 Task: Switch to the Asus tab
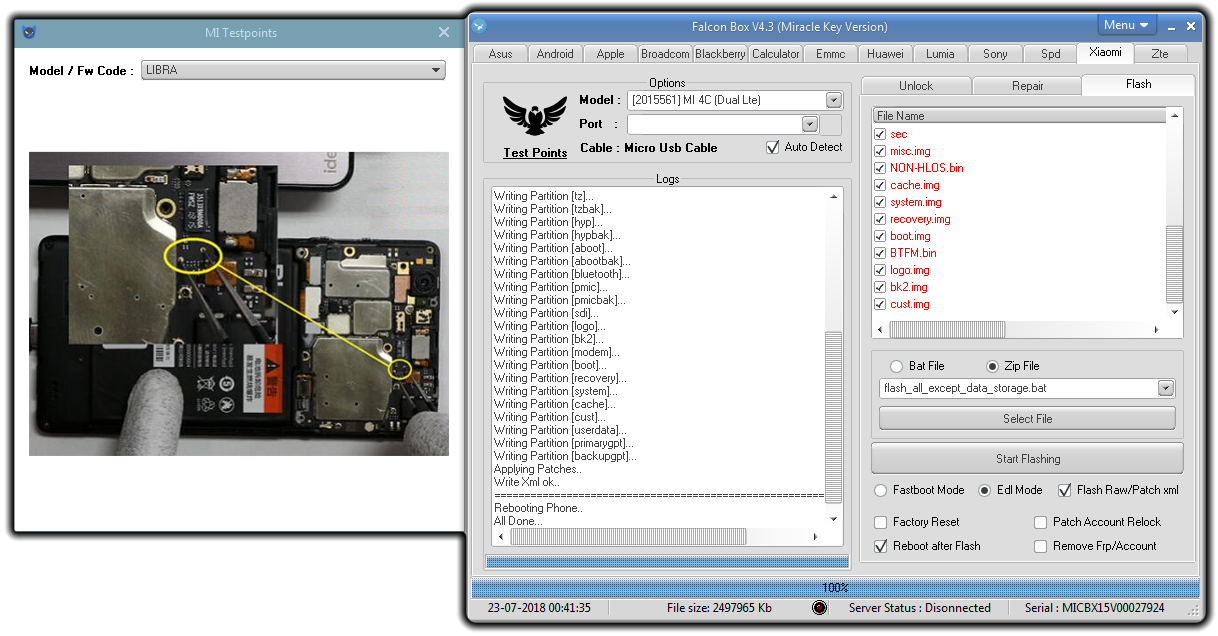click(500, 54)
